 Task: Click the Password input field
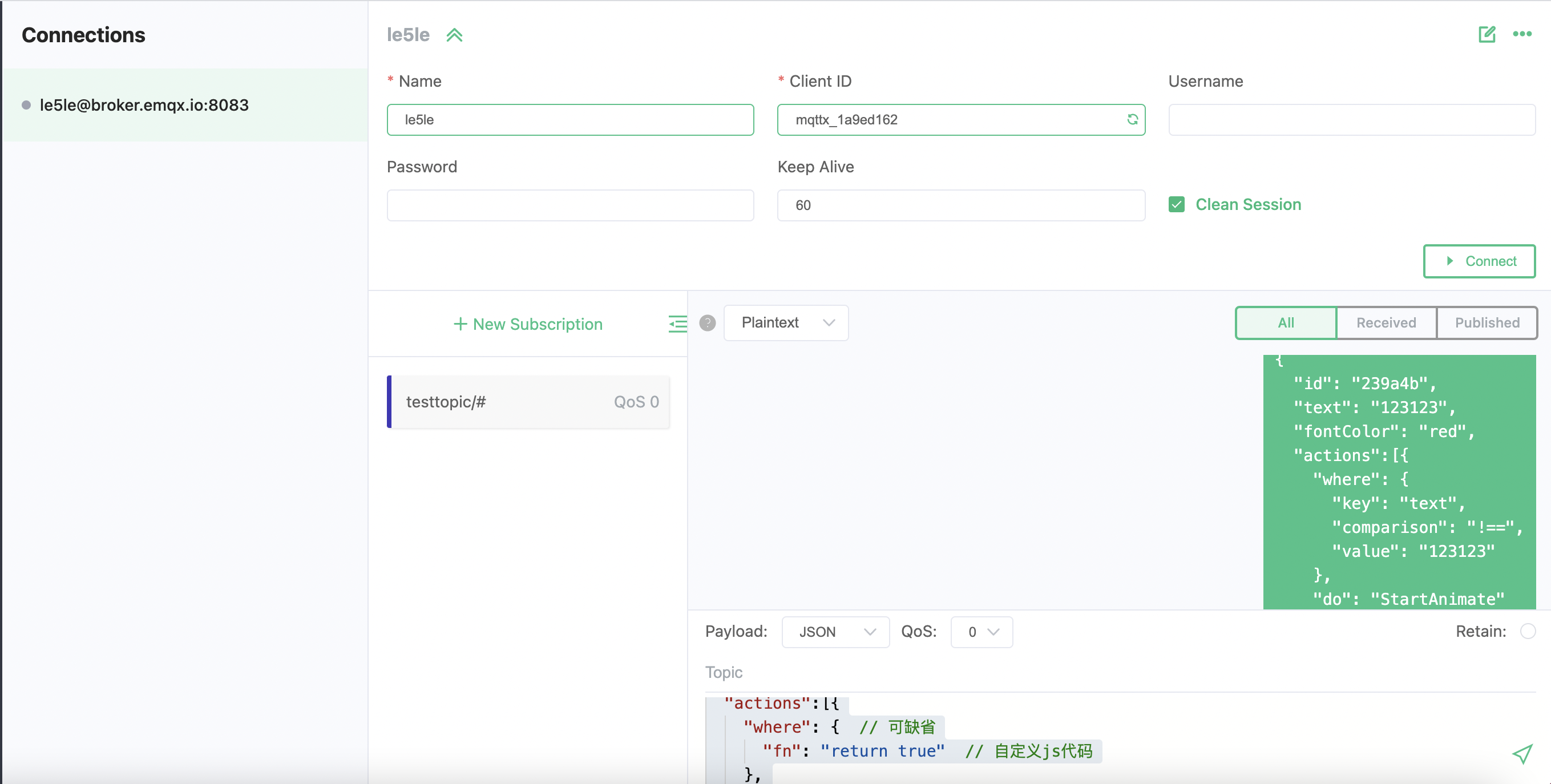[x=570, y=205]
